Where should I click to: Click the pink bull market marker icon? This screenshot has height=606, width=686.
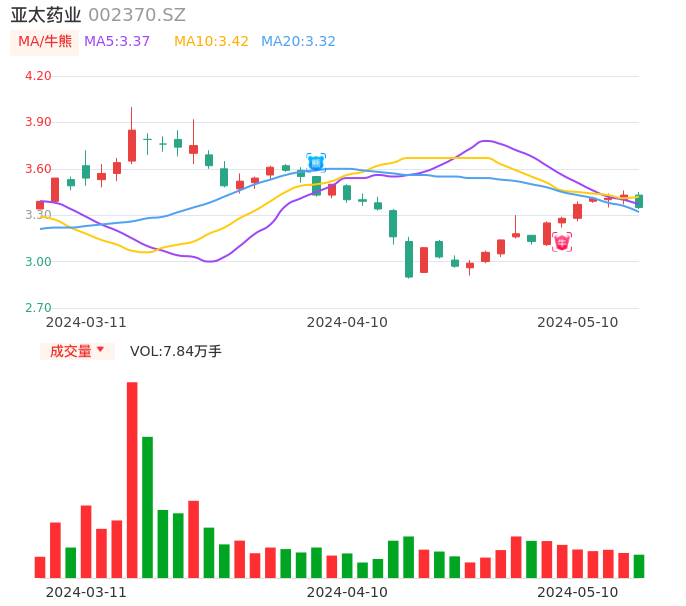(562, 242)
